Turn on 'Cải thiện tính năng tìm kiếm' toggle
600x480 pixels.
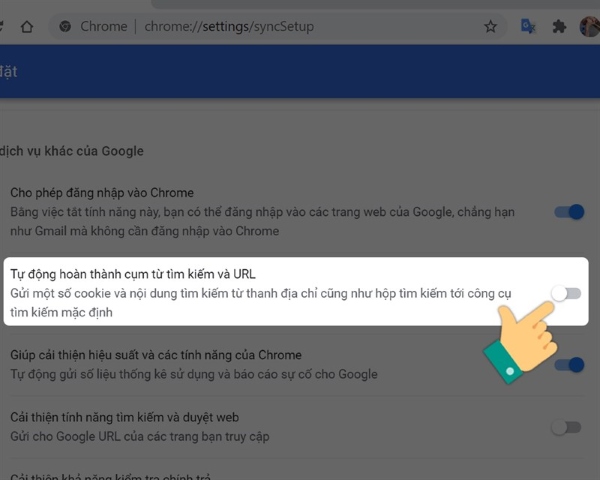pos(566,427)
